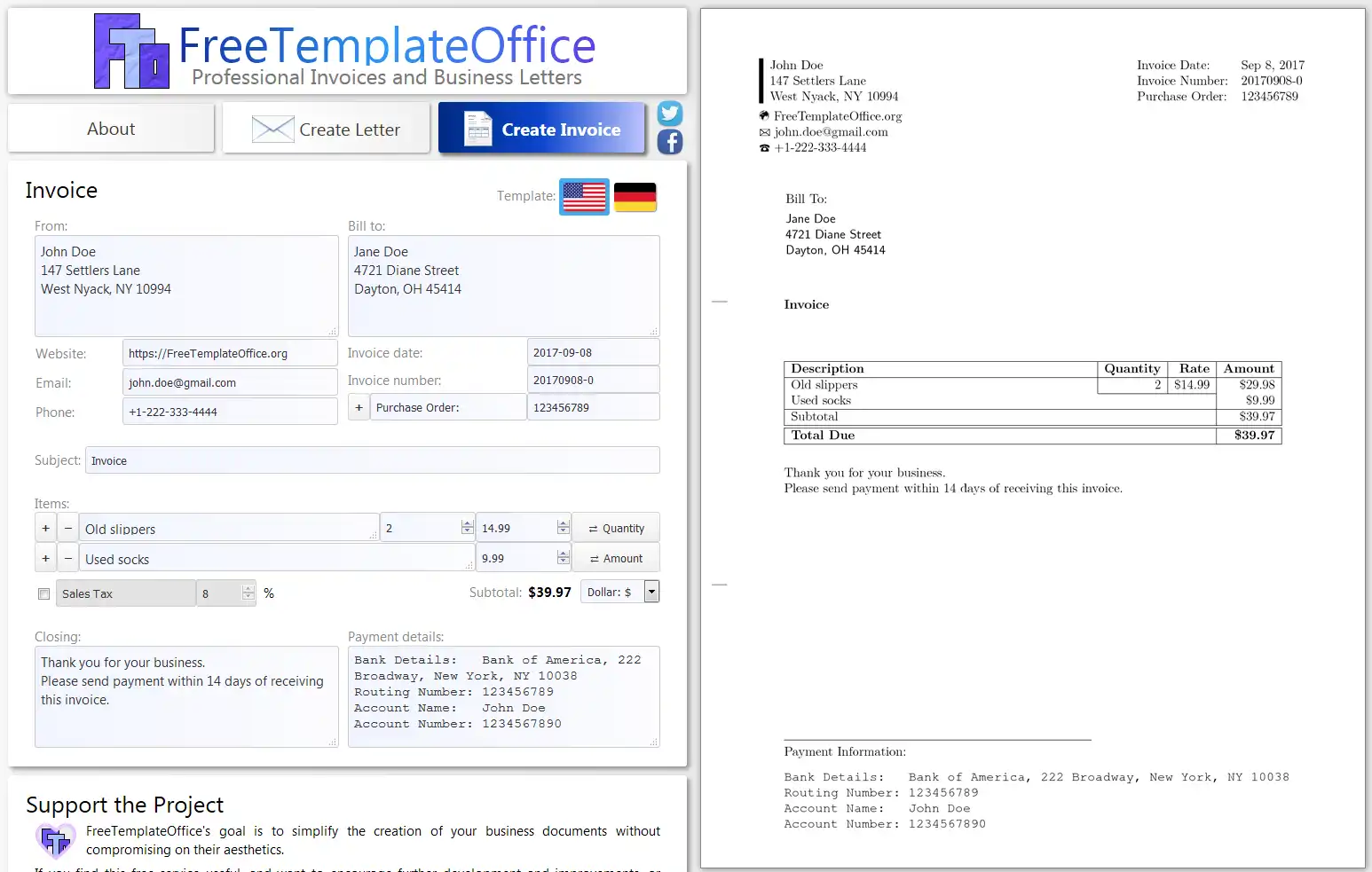1372x872 pixels.
Task: Toggle Old slippers row to Quantity mode
Action: point(616,529)
